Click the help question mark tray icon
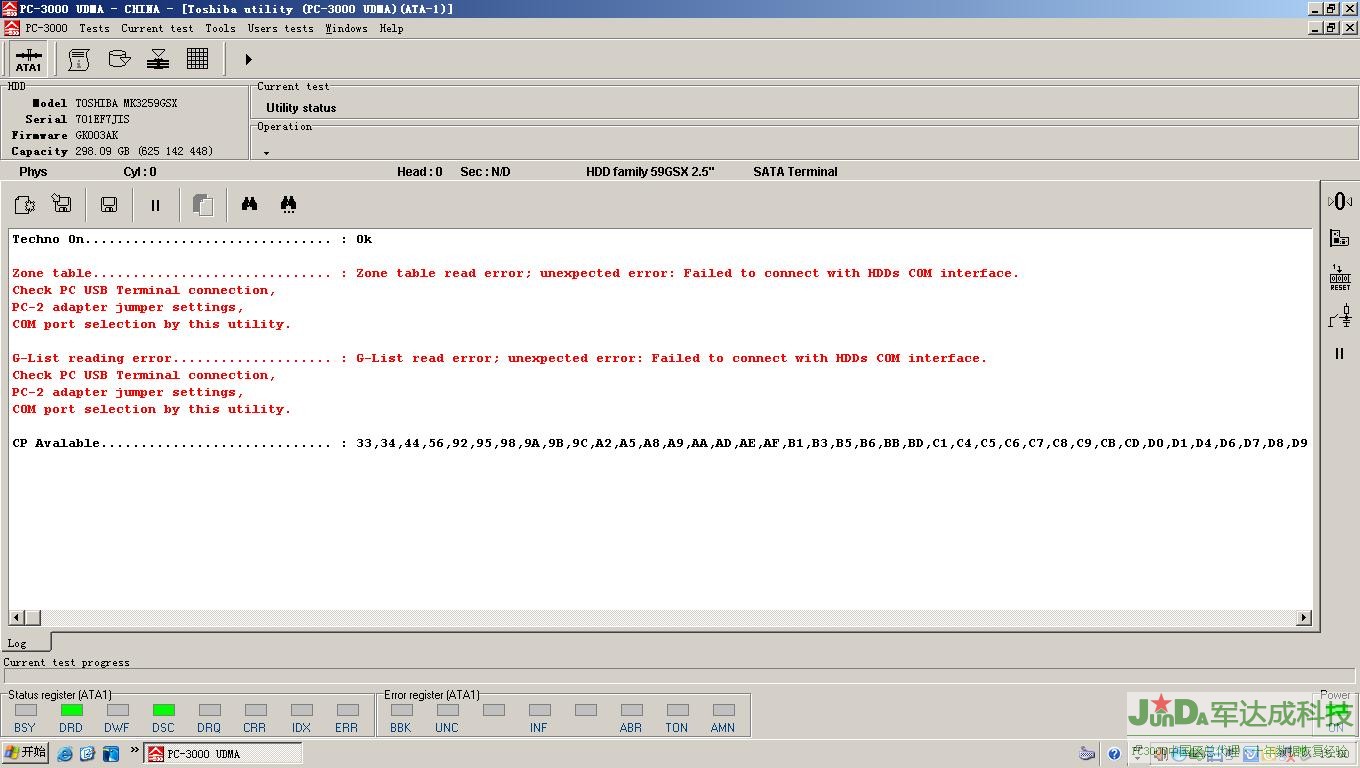 [x=1114, y=754]
